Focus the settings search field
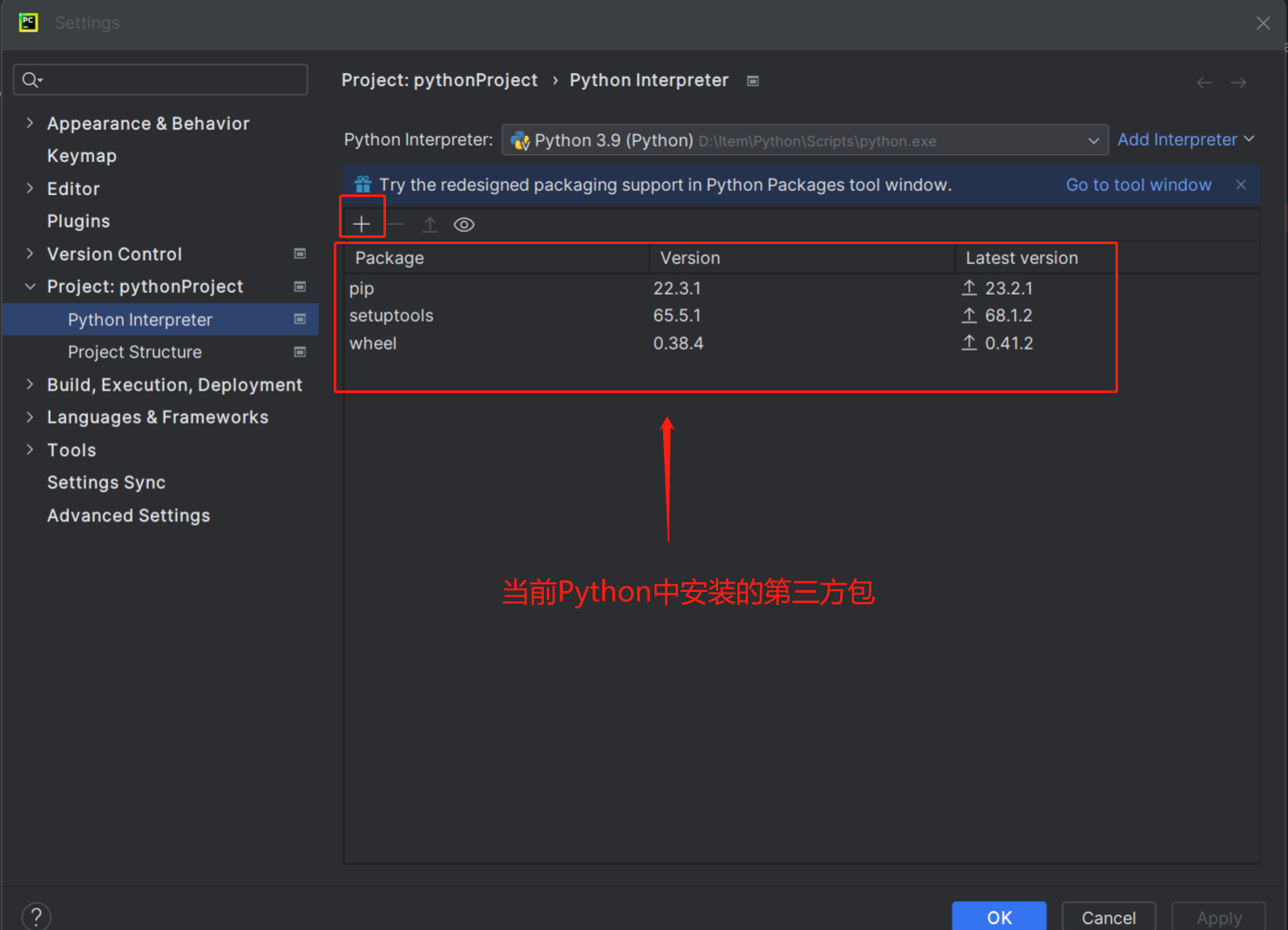Image resolution: width=1288 pixels, height=930 pixels. tap(160, 79)
